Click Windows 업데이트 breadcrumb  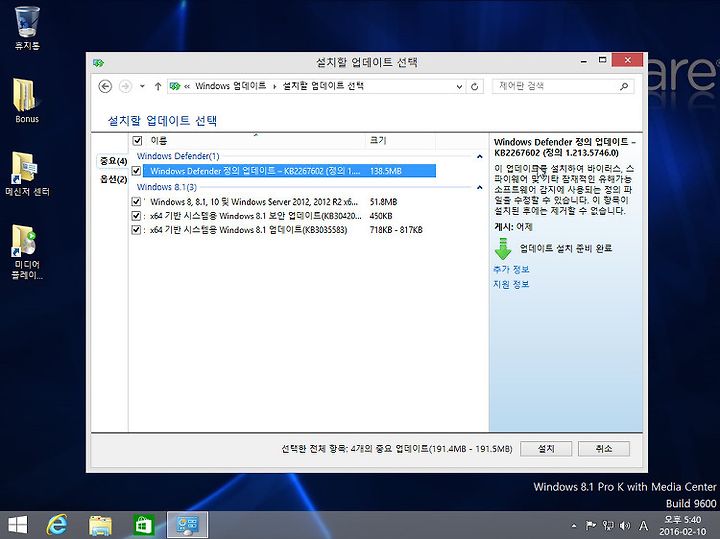[x=231, y=86]
